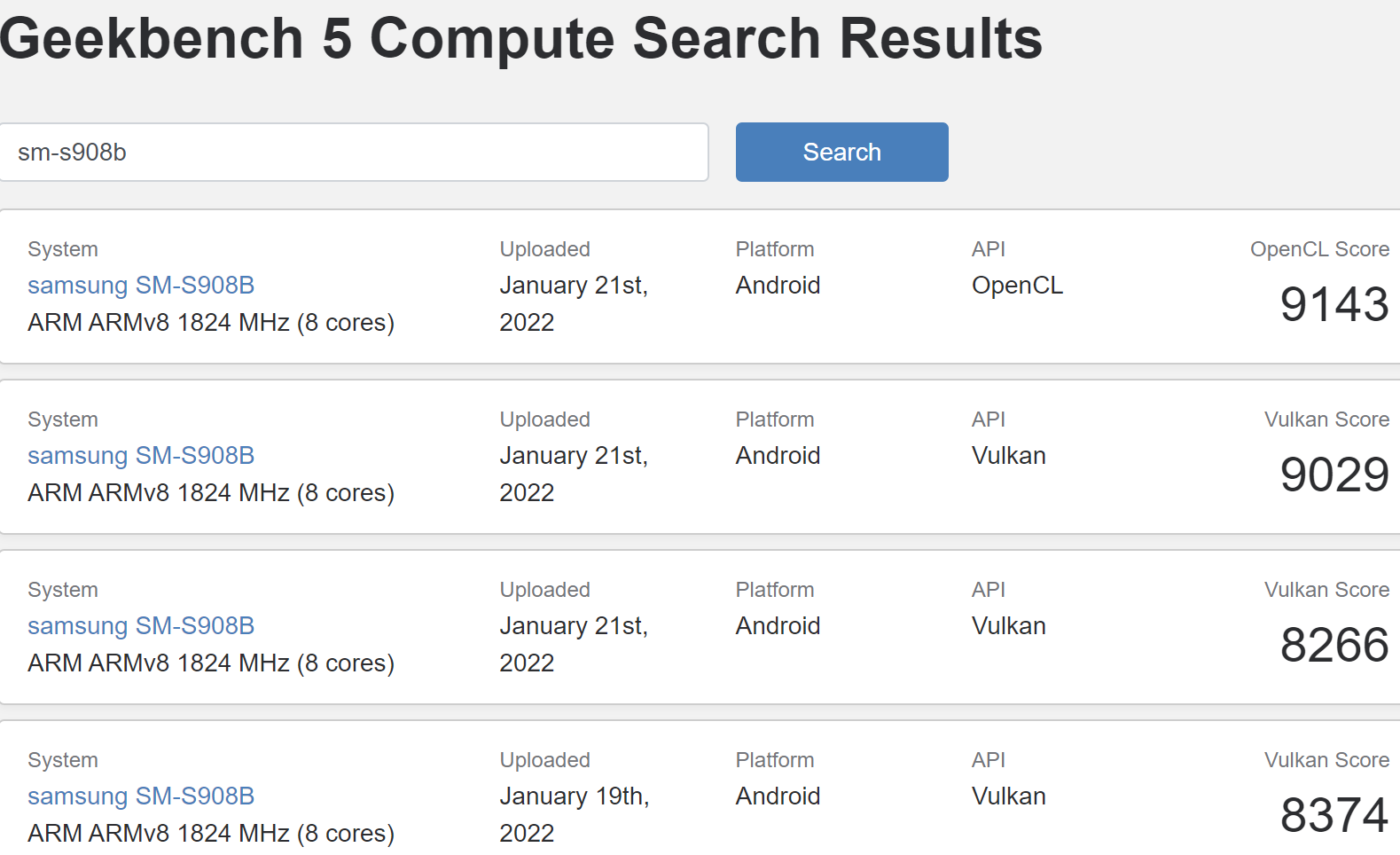Image resolution: width=1400 pixels, height=855 pixels.
Task: Click the Geekbench 5 Compute Search Results heading
Action: pos(521,39)
